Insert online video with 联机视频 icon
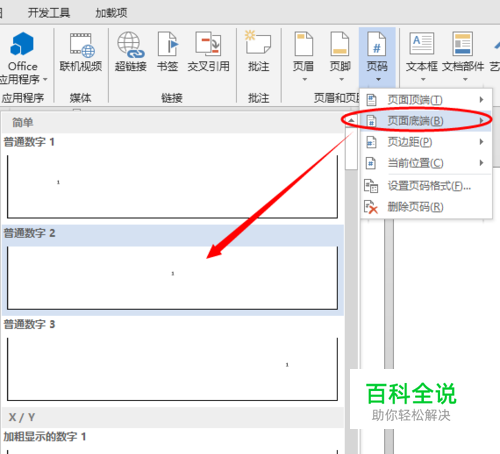The height and width of the screenshot is (454, 500). coord(82,45)
